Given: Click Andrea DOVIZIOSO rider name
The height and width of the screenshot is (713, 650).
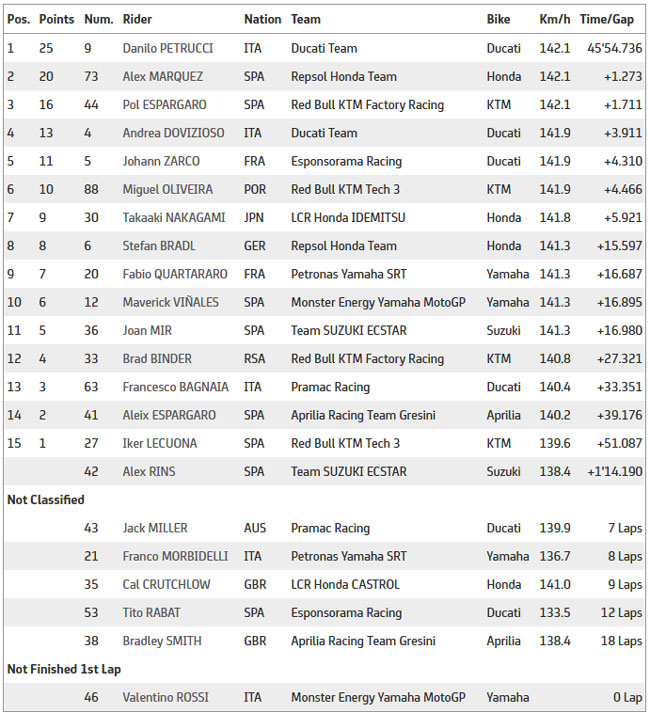Looking at the screenshot, I should point(173,133).
